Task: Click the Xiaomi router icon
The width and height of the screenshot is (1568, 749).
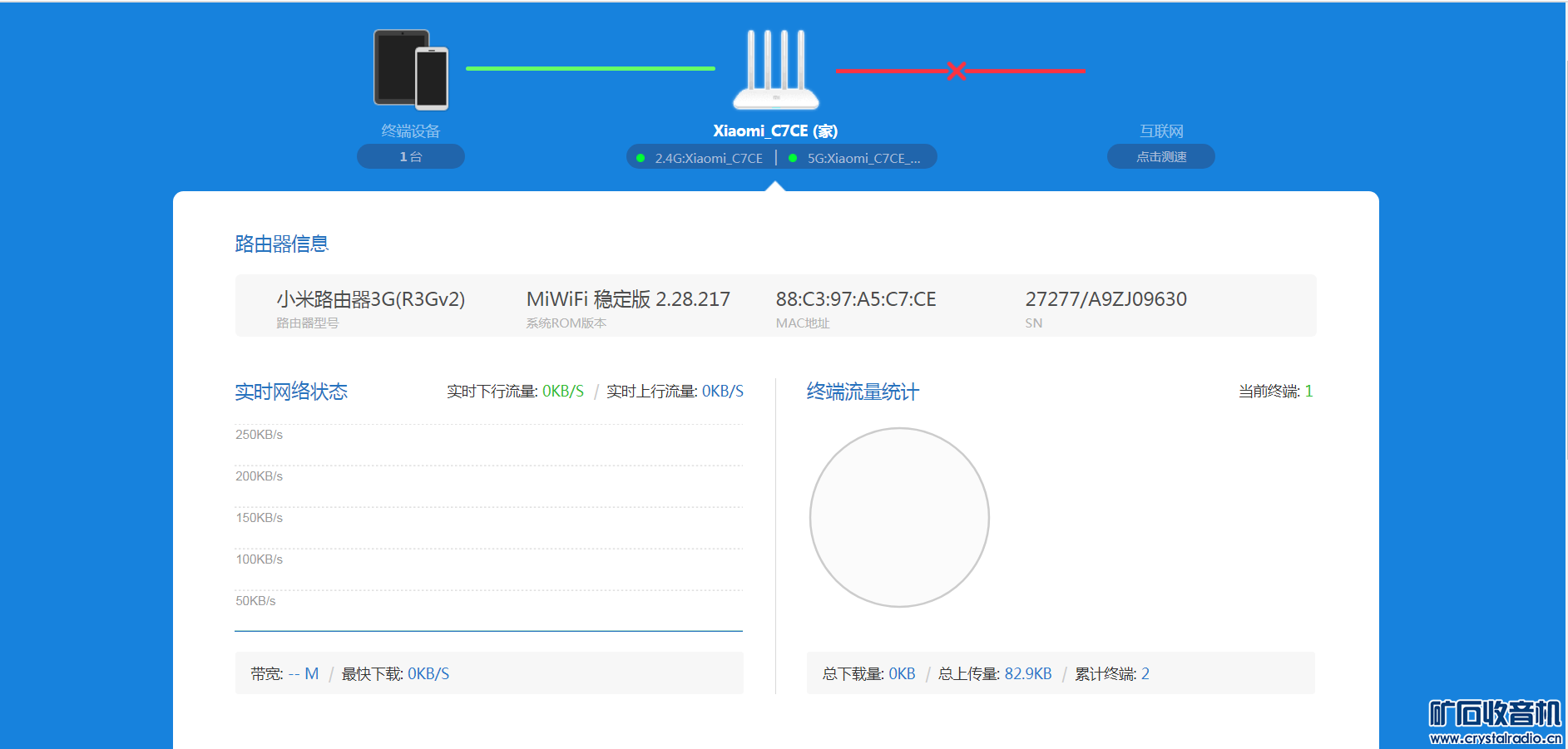Action: coord(776,70)
